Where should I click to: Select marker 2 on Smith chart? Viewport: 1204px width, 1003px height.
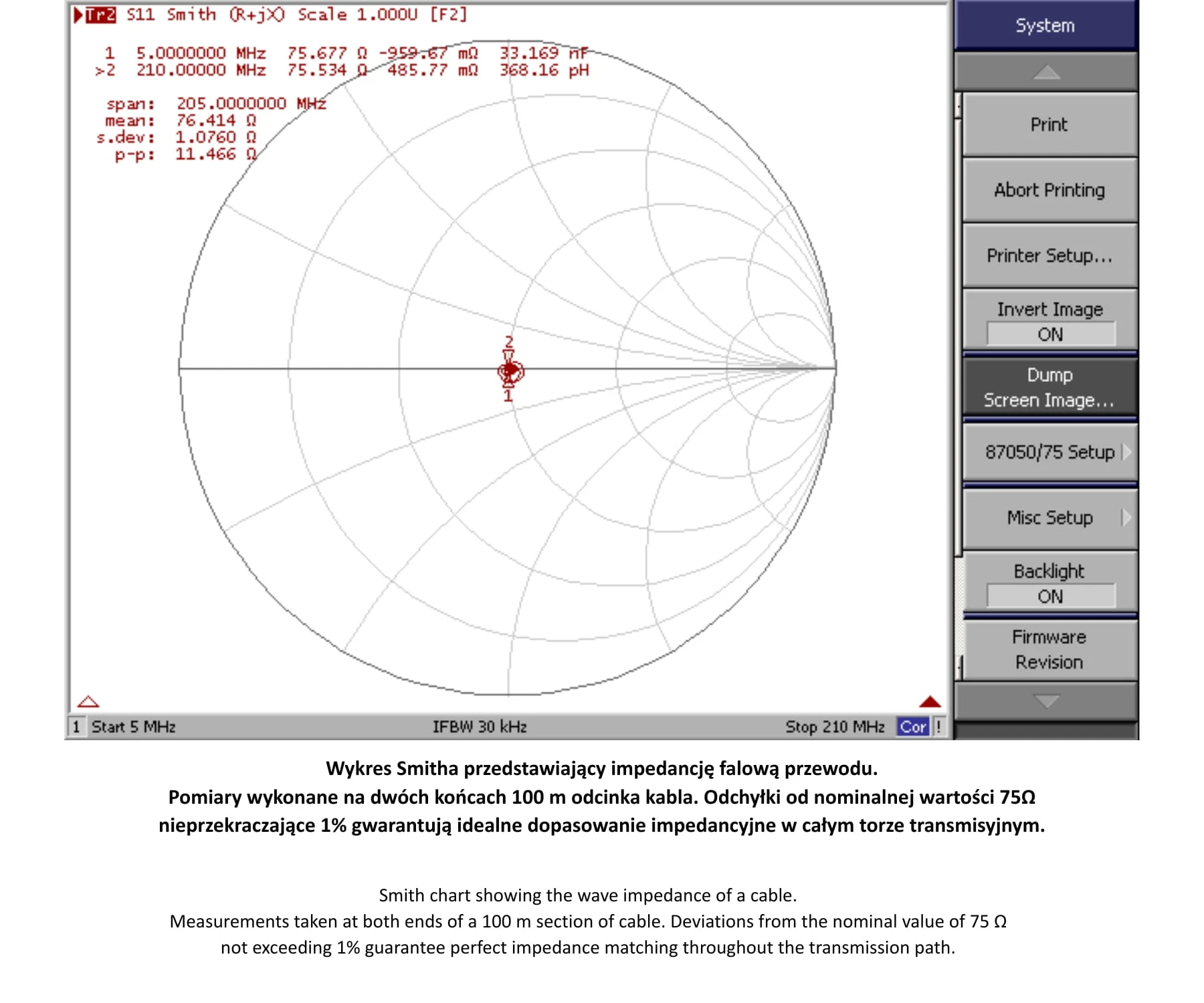click(x=508, y=342)
